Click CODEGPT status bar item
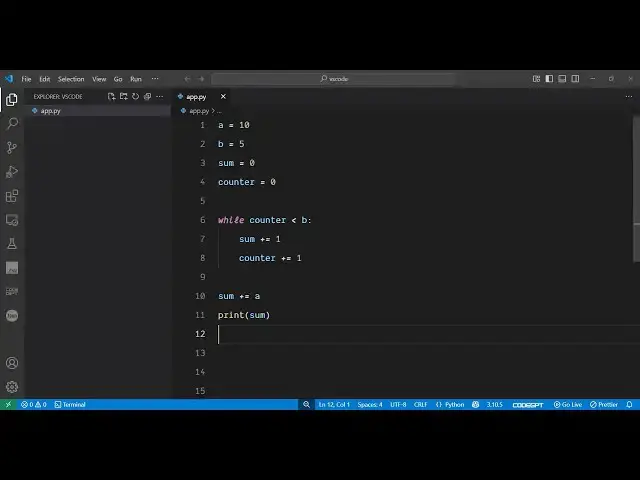 (x=528, y=404)
